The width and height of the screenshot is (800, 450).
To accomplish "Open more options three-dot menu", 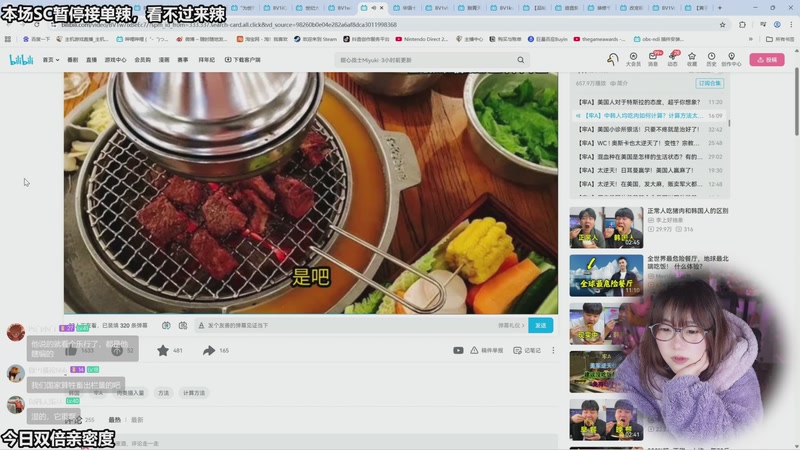I will pyautogui.click(x=553, y=351).
